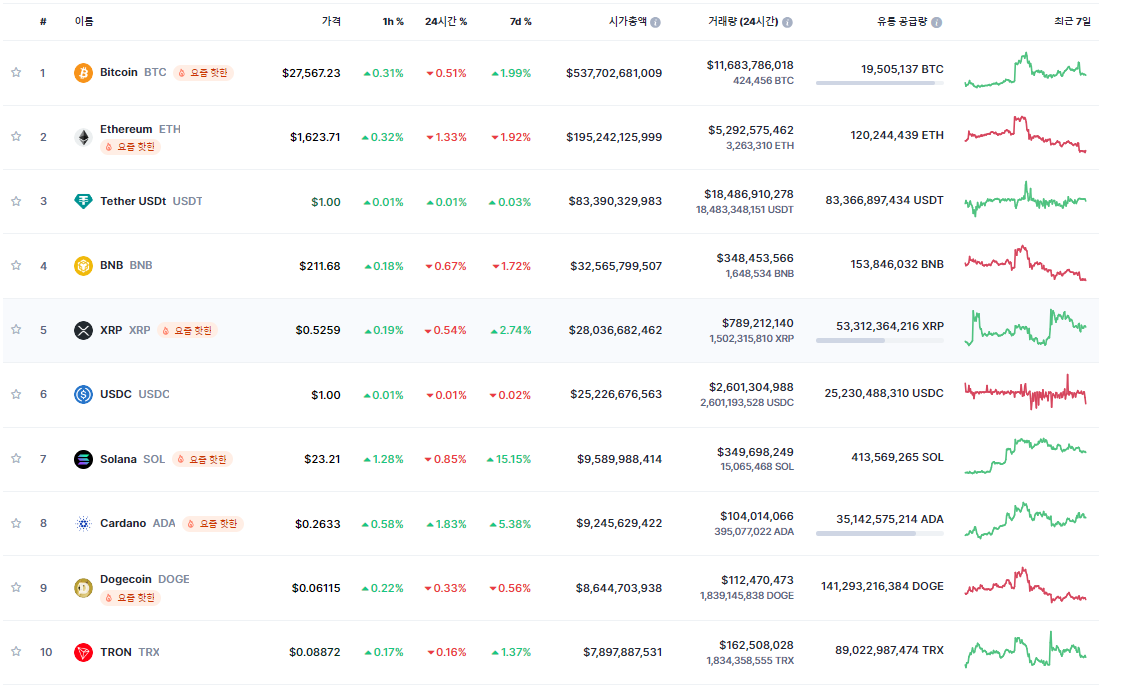Click the Cardano coin logo icon
The width and height of the screenshot is (1125, 687).
(x=83, y=523)
